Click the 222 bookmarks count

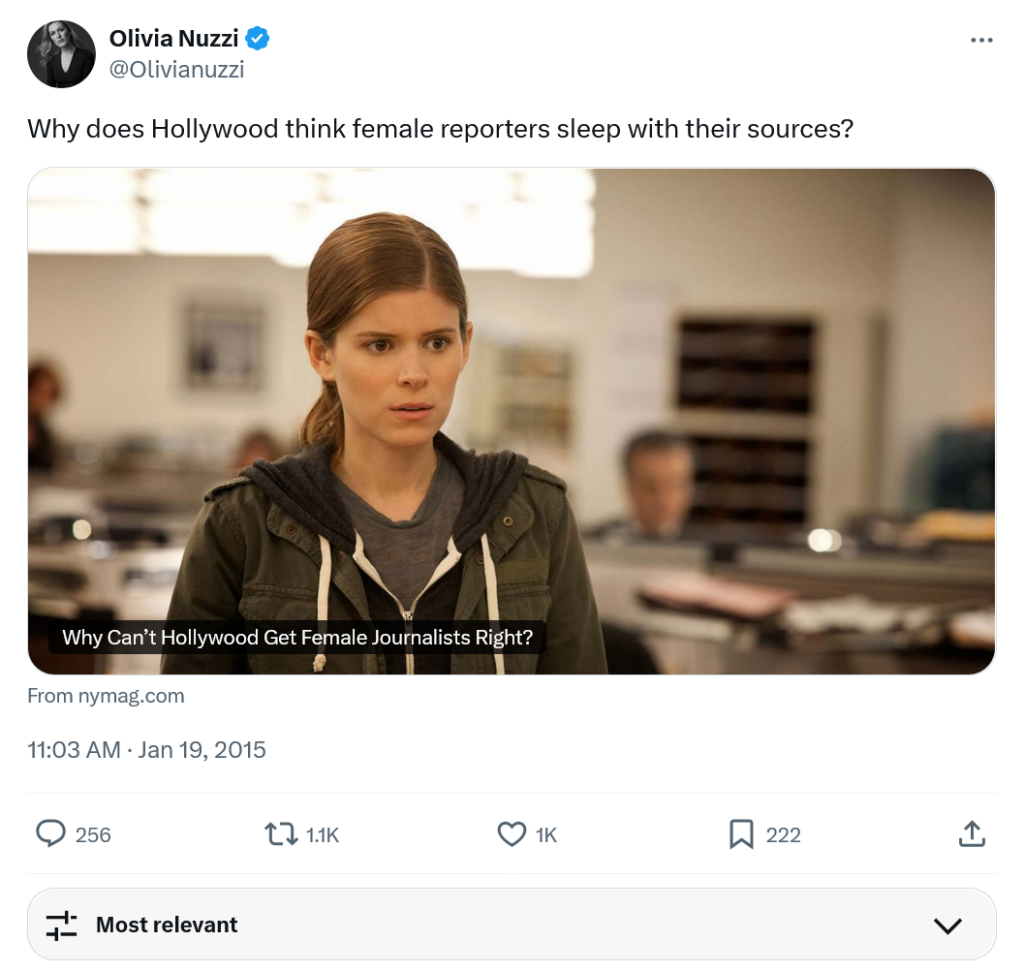point(783,835)
